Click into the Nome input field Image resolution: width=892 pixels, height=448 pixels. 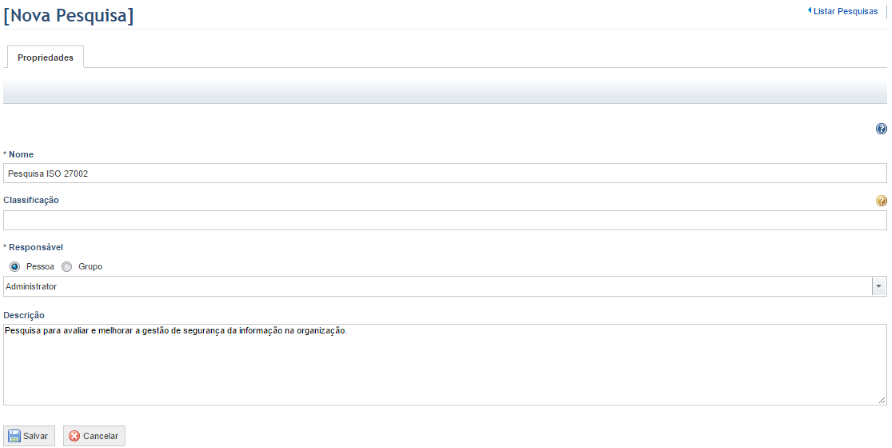445,173
